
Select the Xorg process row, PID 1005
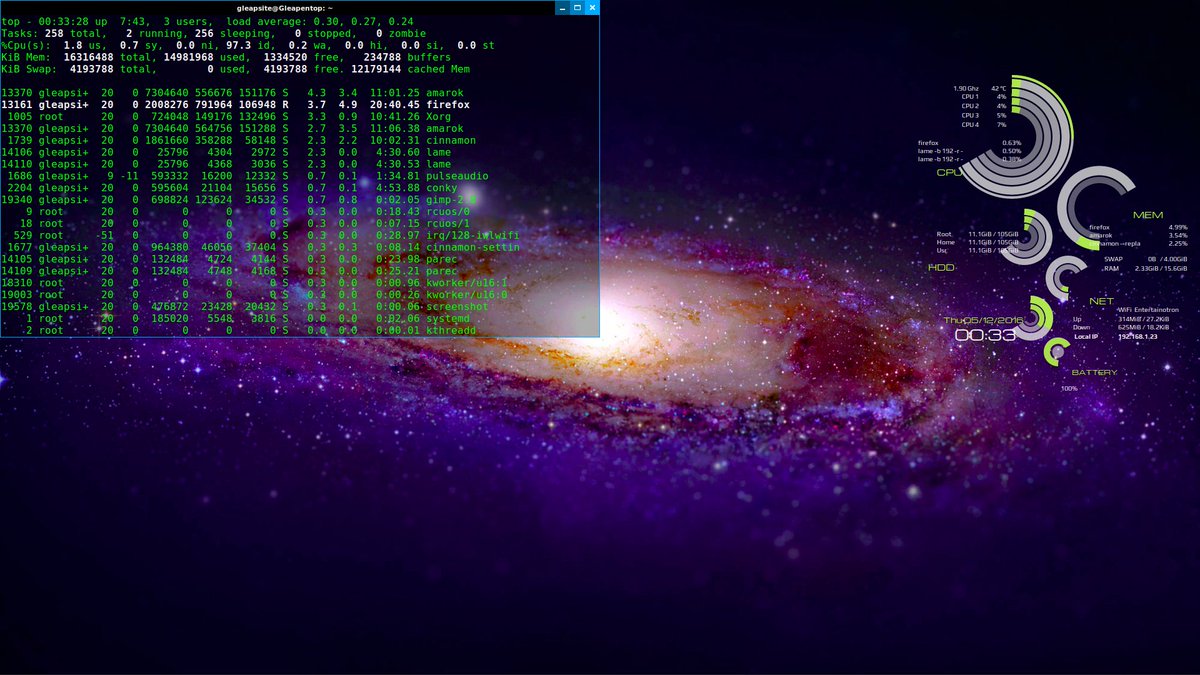tap(227, 117)
